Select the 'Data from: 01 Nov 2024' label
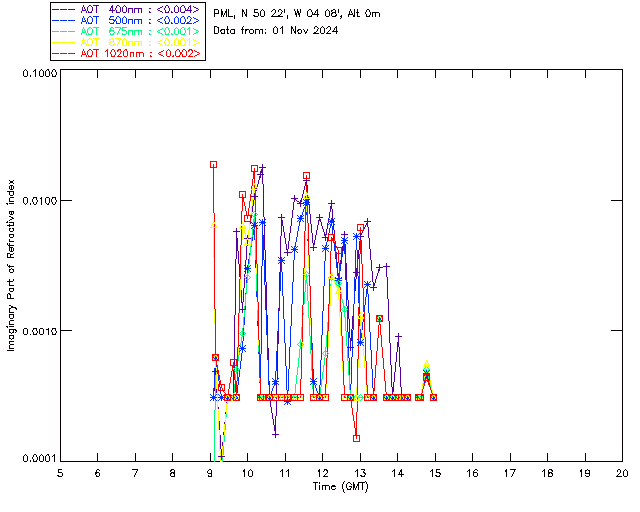 tap(276, 30)
